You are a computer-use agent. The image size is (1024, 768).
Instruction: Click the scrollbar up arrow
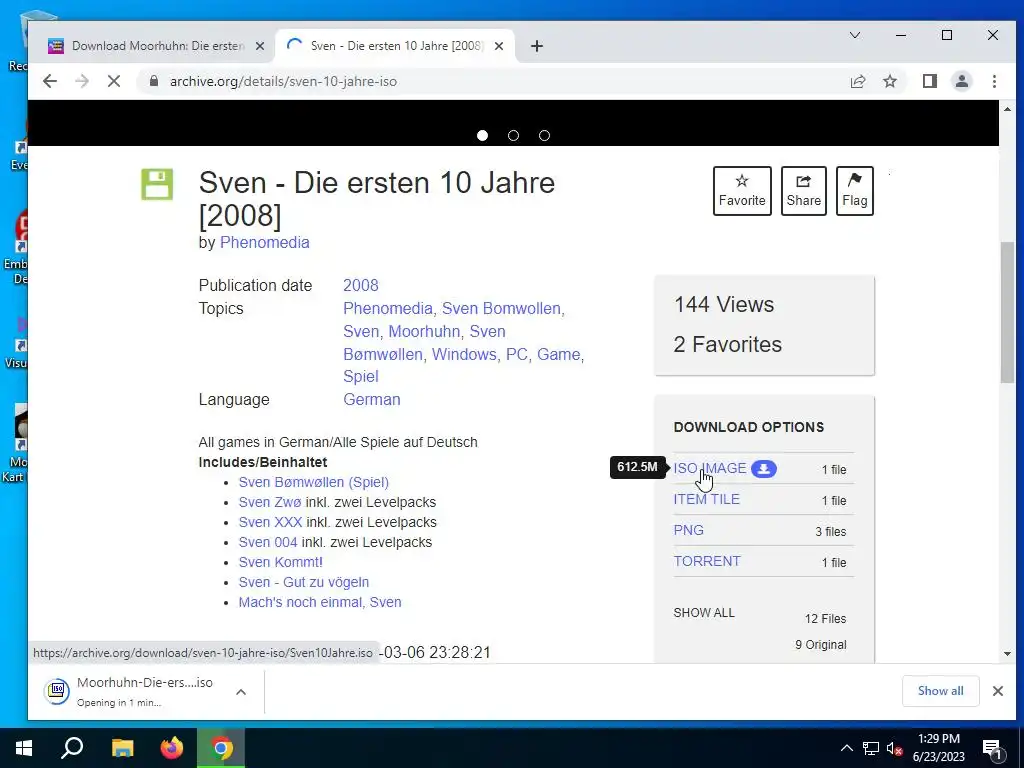click(1006, 109)
